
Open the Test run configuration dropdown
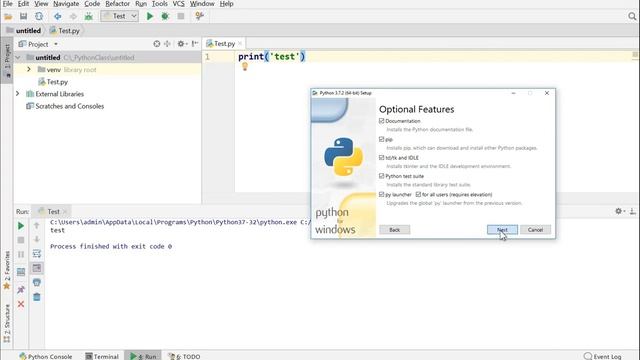click(x=120, y=16)
